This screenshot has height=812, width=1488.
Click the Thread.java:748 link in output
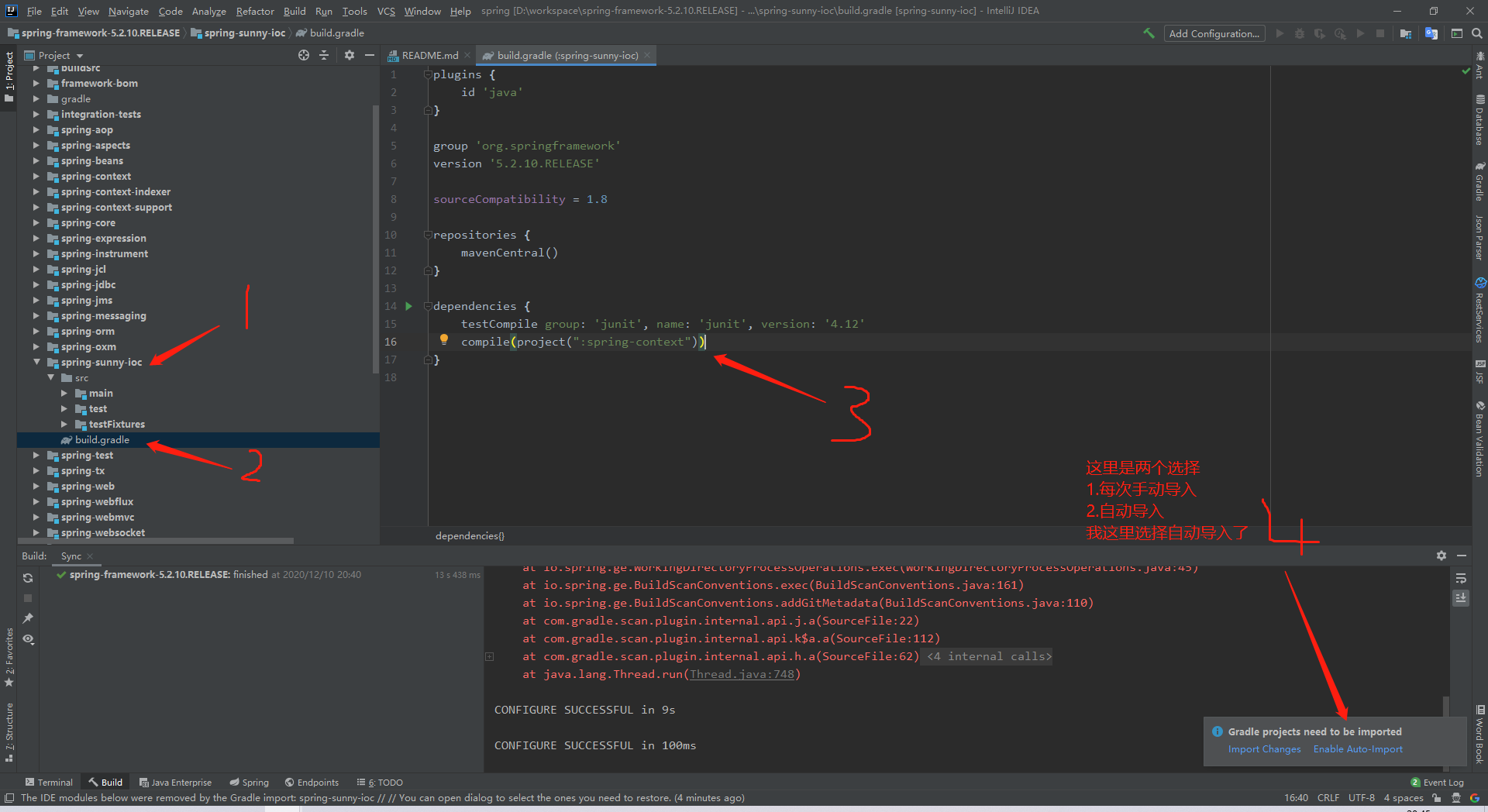(x=742, y=674)
